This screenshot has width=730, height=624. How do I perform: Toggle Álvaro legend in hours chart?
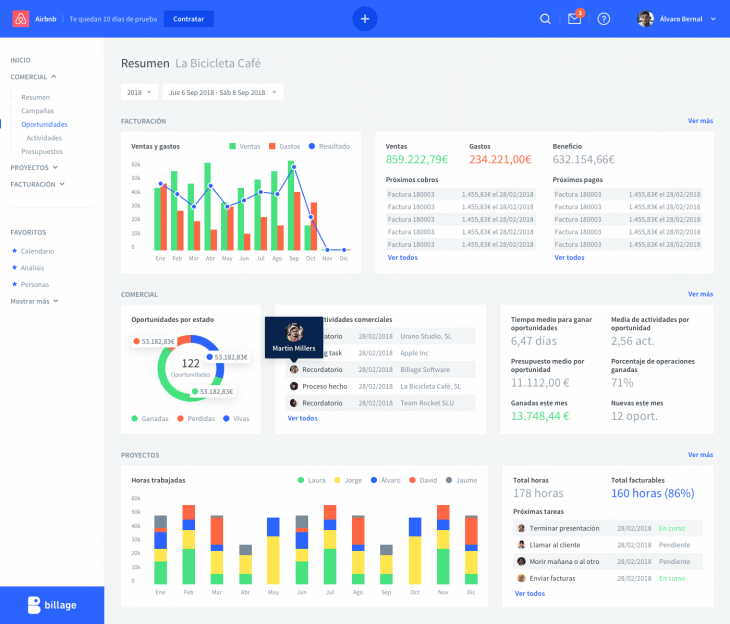pos(385,480)
